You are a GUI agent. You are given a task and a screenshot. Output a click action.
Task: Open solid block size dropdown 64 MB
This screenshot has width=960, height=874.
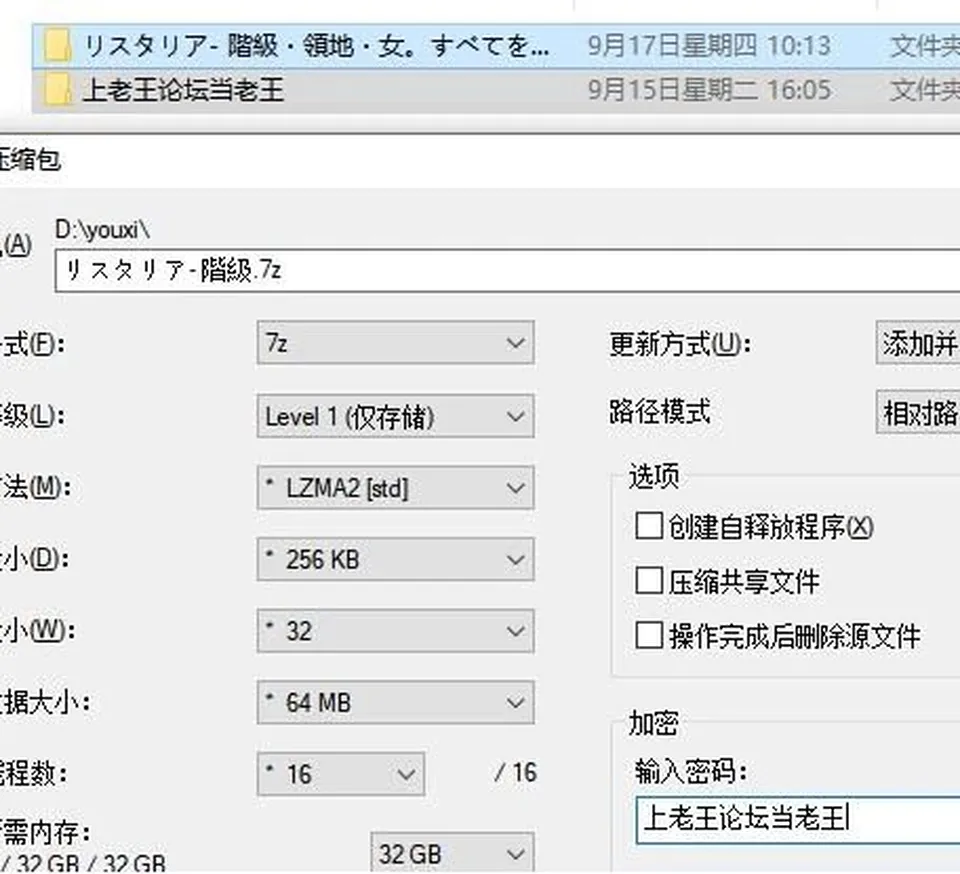396,702
